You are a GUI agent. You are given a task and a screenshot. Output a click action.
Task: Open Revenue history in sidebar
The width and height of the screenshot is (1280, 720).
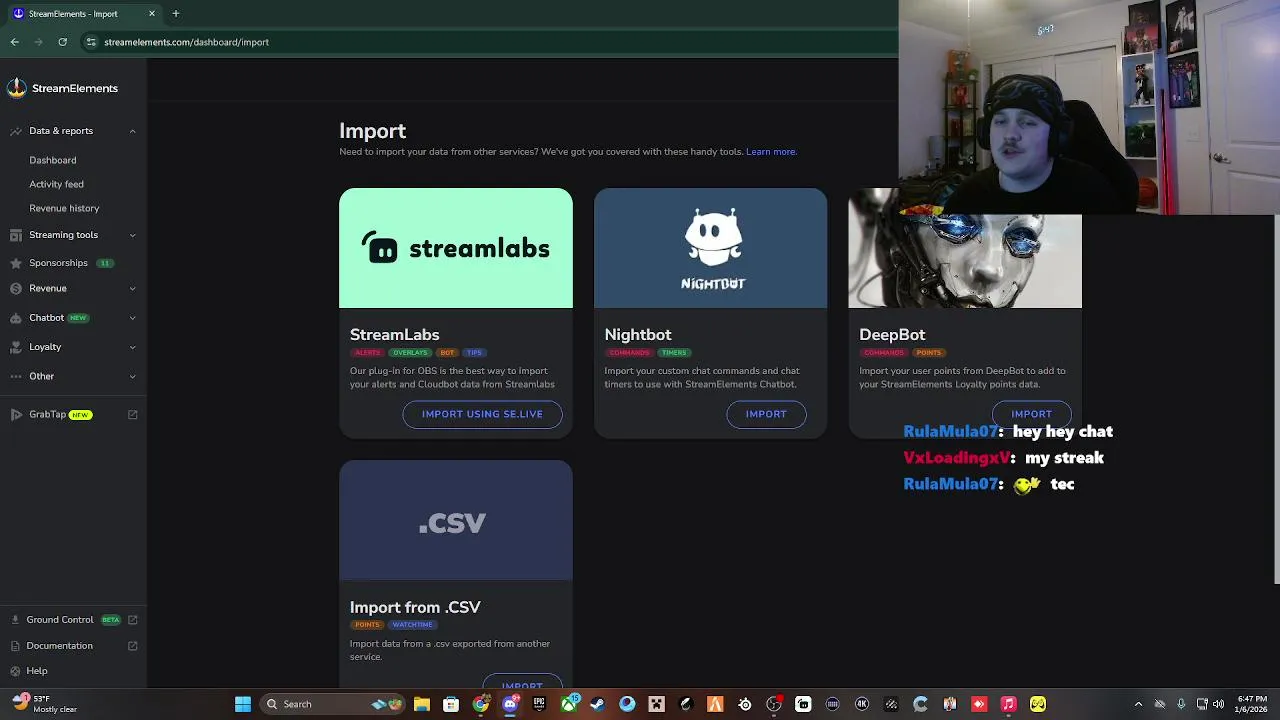pos(64,208)
